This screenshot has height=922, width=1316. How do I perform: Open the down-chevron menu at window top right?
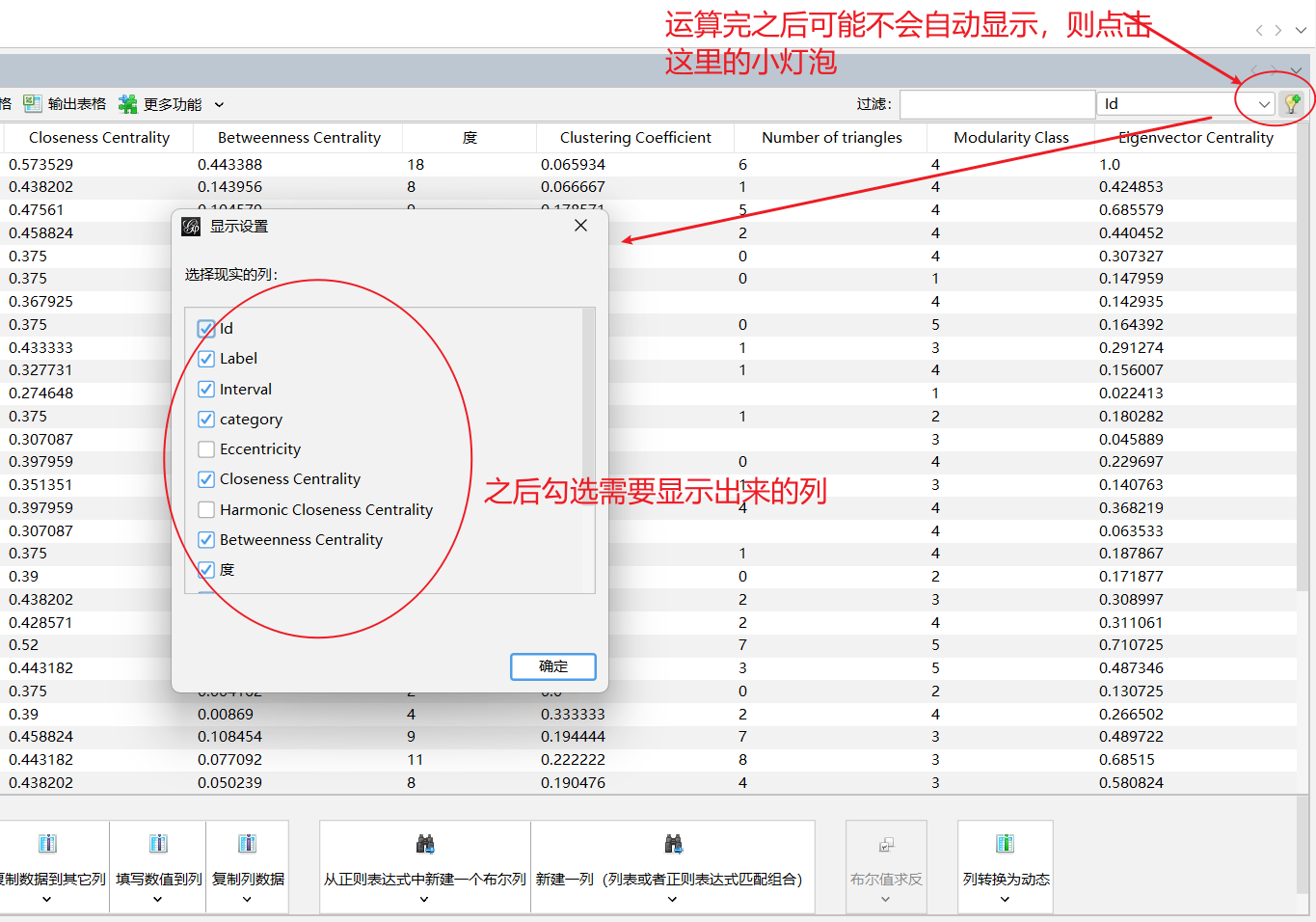[1301, 31]
